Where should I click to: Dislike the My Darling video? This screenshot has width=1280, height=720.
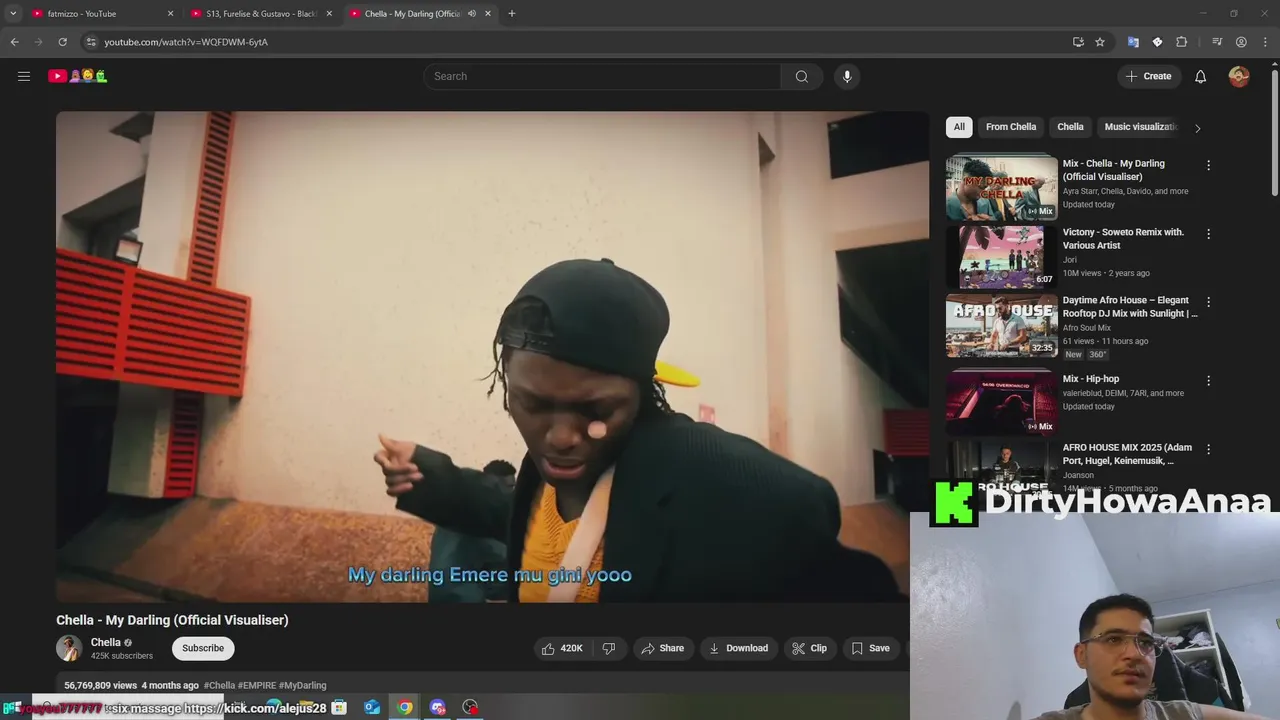609,648
